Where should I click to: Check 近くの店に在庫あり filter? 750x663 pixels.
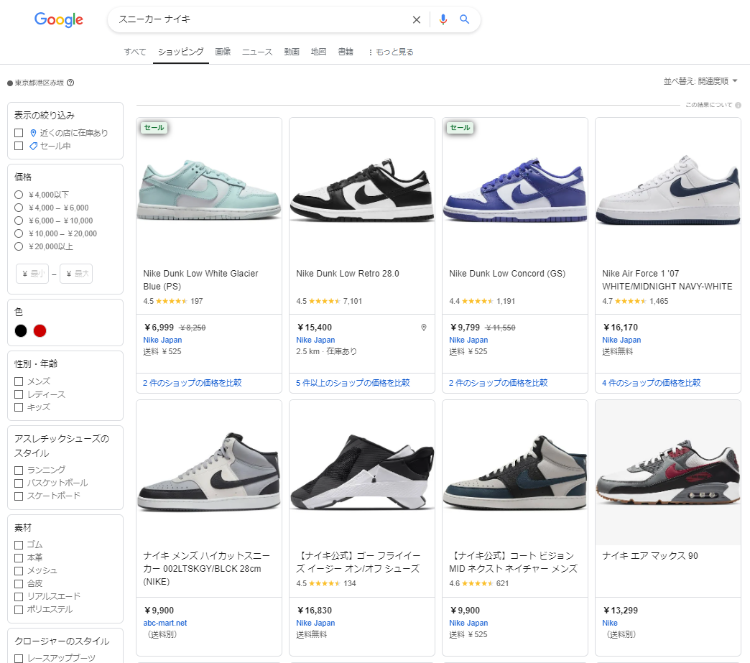click(19, 133)
